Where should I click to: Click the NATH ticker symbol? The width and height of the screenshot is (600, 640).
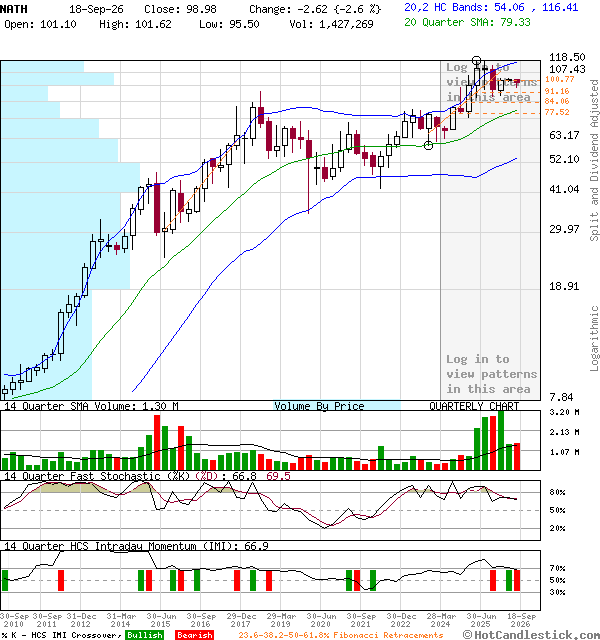pyautogui.click(x=14, y=9)
